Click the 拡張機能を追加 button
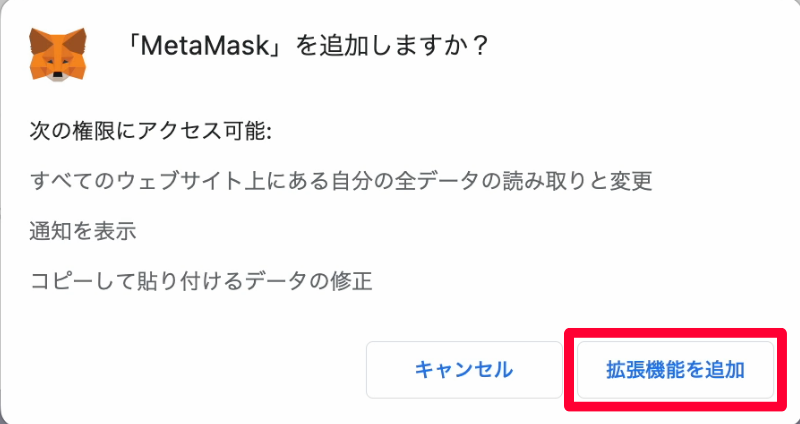The width and height of the screenshot is (800, 424). tap(676, 370)
